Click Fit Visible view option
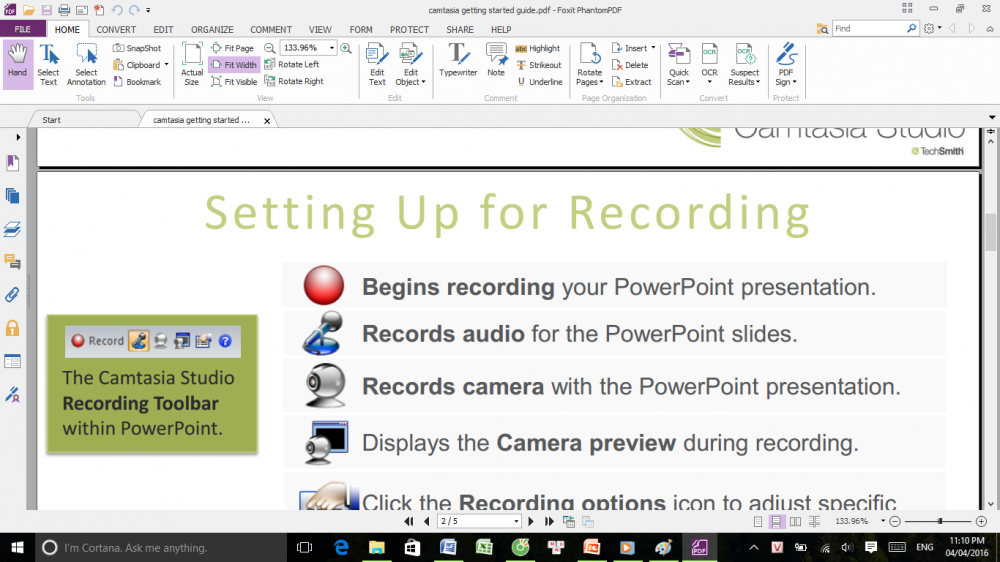The width and height of the screenshot is (1000, 562). (x=234, y=82)
